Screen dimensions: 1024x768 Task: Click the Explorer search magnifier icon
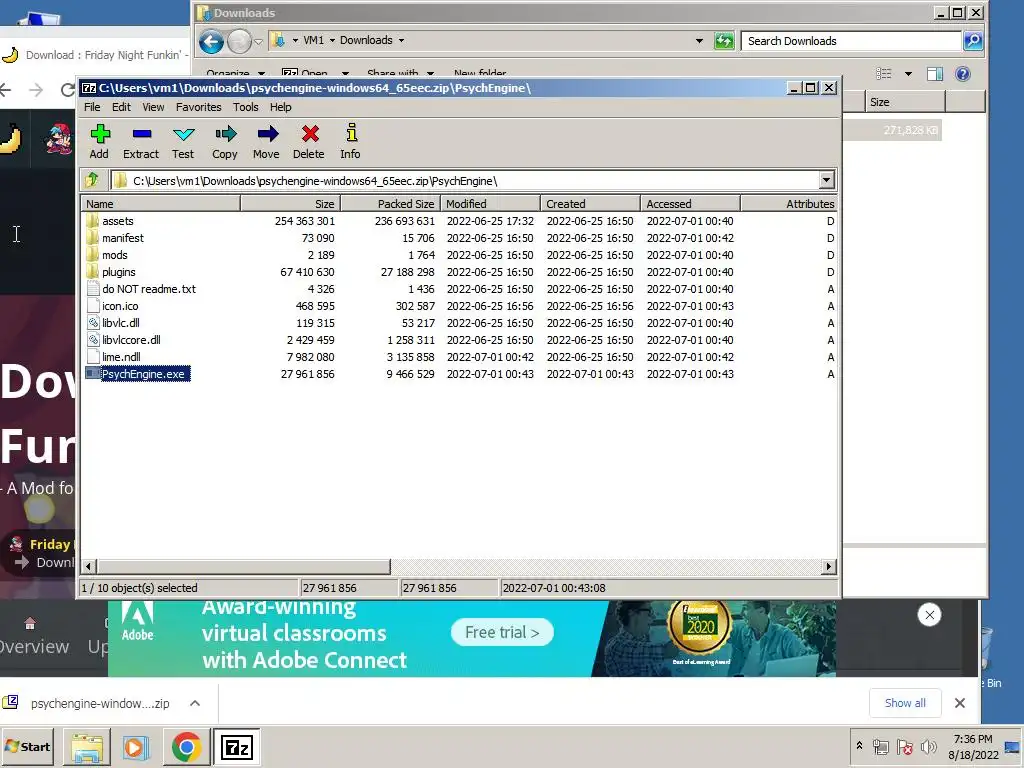[x=973, y=41]
